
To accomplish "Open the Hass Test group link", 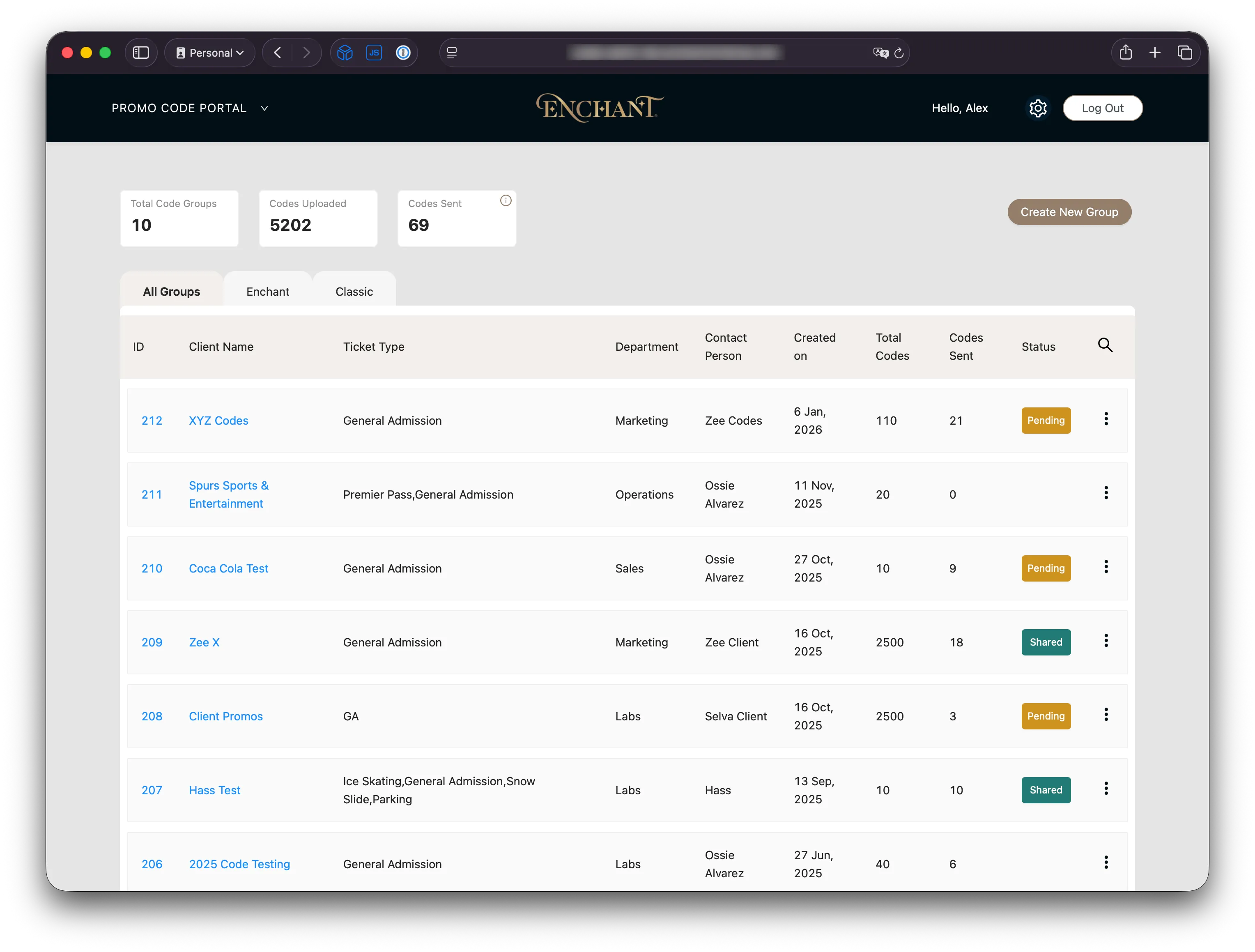I will (214, 790).
